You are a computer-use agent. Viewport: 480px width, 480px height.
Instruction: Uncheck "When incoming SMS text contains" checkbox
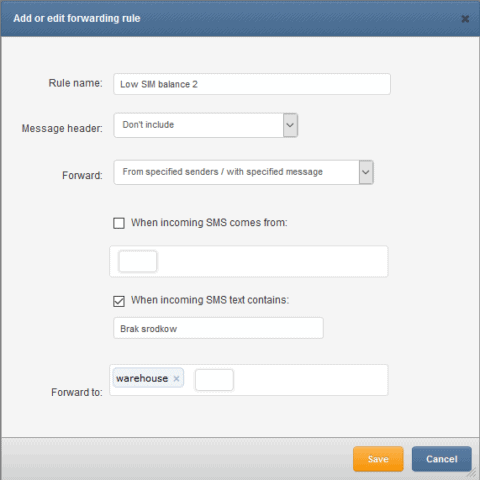point(119,301)
